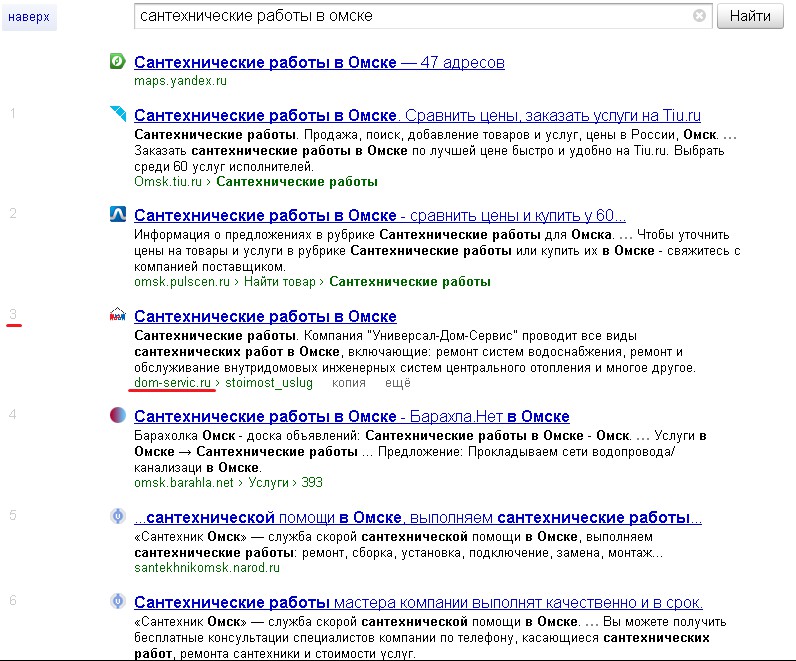The width and height of the screenshot is (796, 661).
Task: Click the santekhnikomsk.narod.ru URL
Action: coord(207,568)
